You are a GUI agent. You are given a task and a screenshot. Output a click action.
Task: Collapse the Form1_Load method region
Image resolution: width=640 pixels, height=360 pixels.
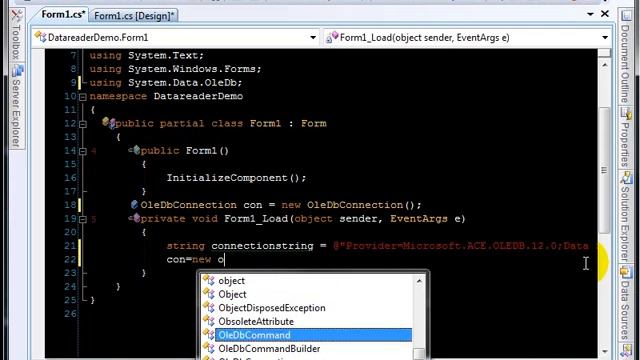pyautogui.click(x=83, y=219)
